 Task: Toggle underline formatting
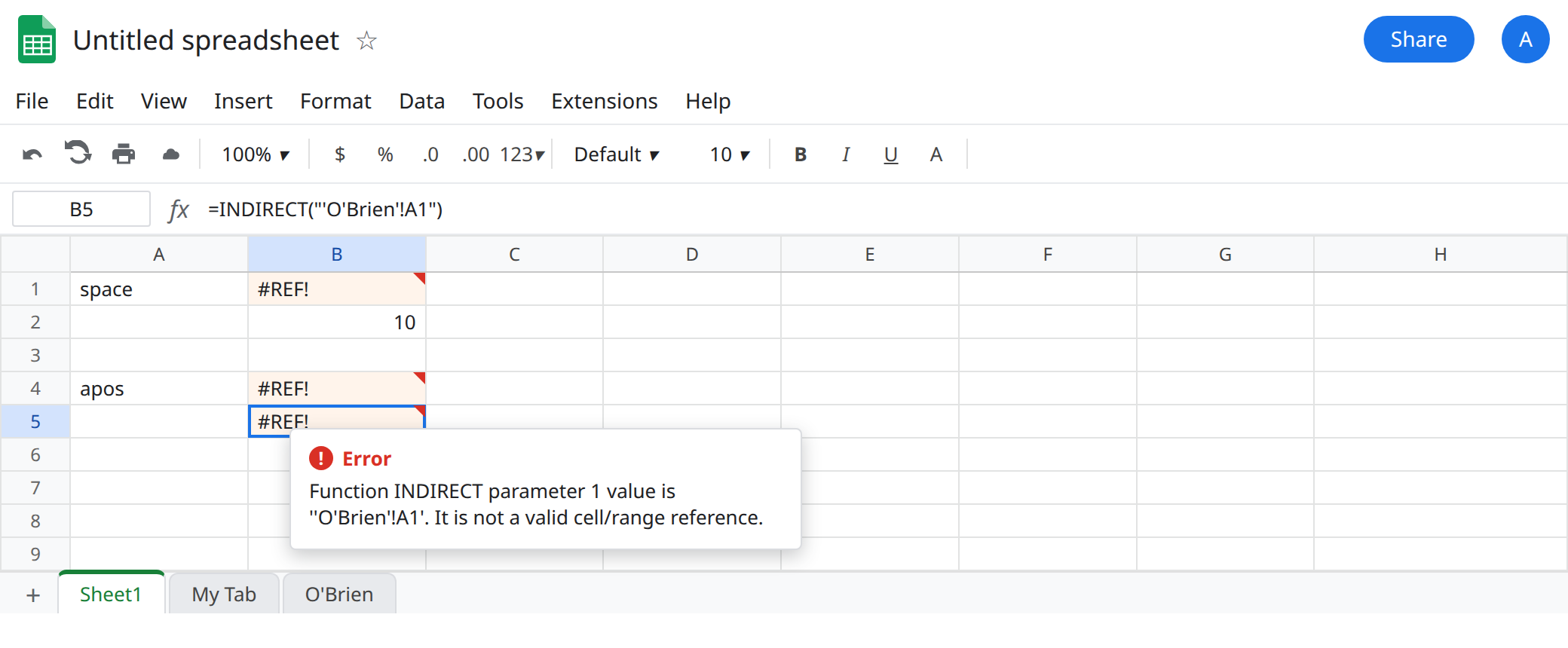pyautogui.click(x=891, y=154)
